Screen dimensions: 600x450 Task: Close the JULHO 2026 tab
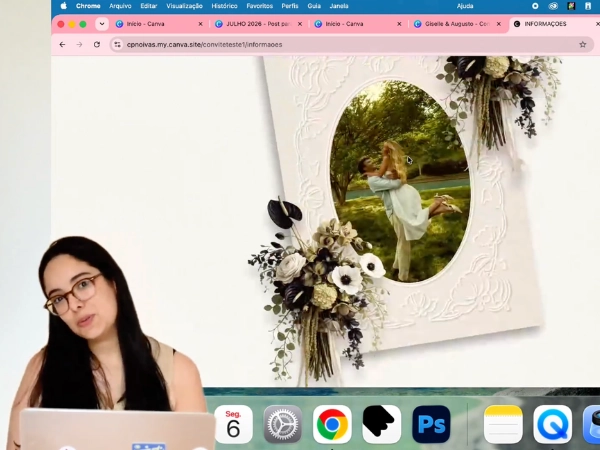[x=300, y=24]
